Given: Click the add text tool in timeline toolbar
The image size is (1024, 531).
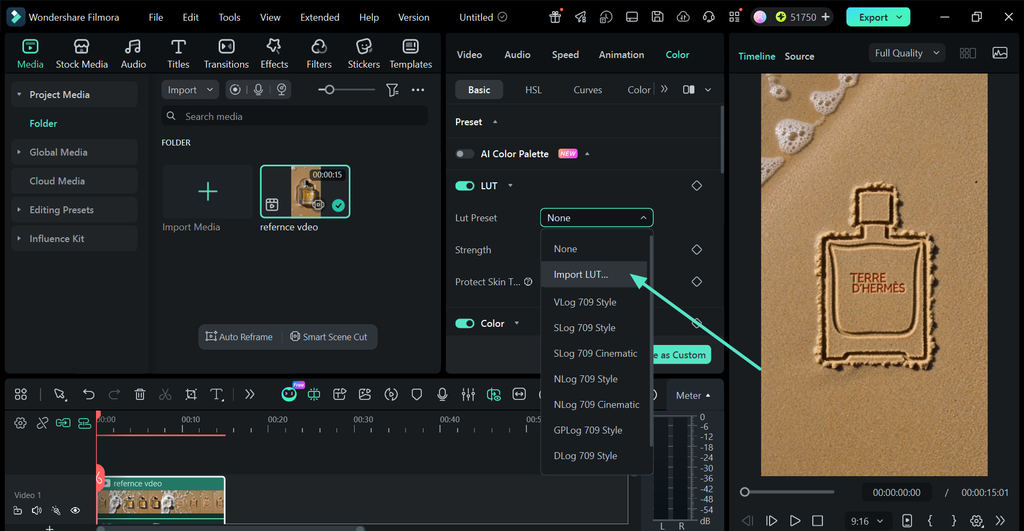Looking at the screenshot, I should pos(216,394).
